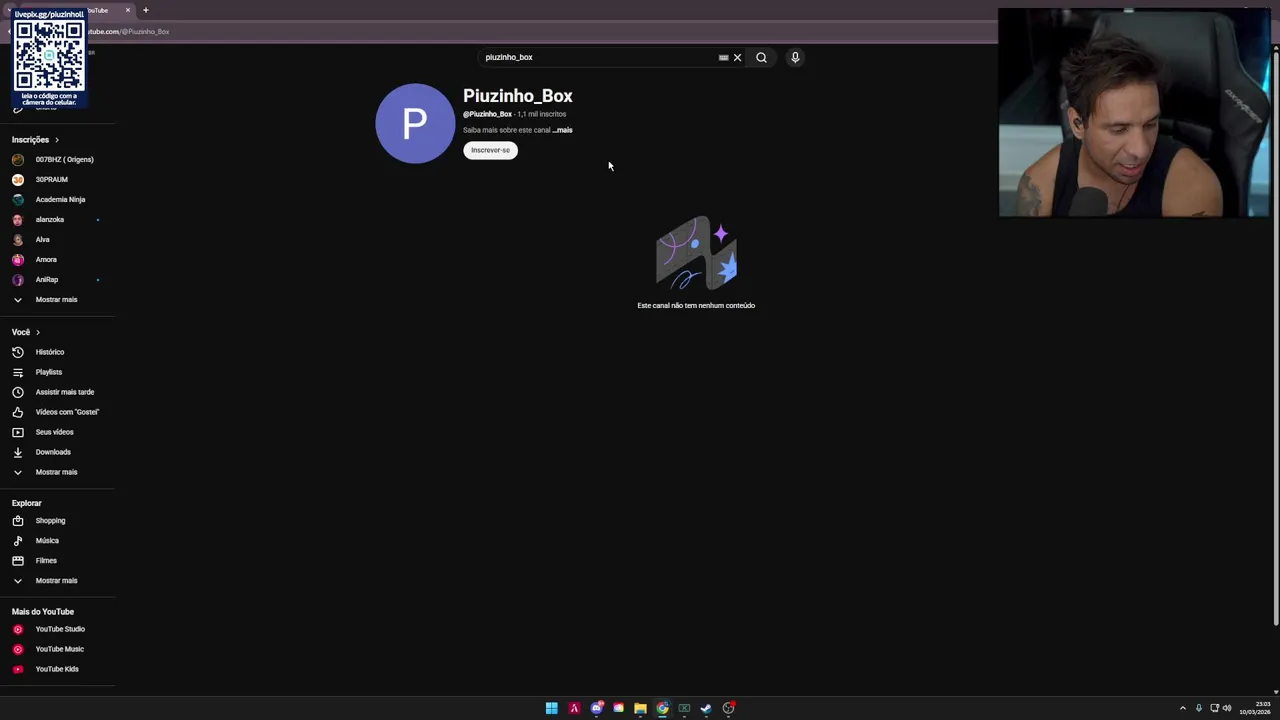This screenshot has height=720, width=1280.
Task: Open the 007BHZ ( Origens) subscription
Action: pos(57,159)
